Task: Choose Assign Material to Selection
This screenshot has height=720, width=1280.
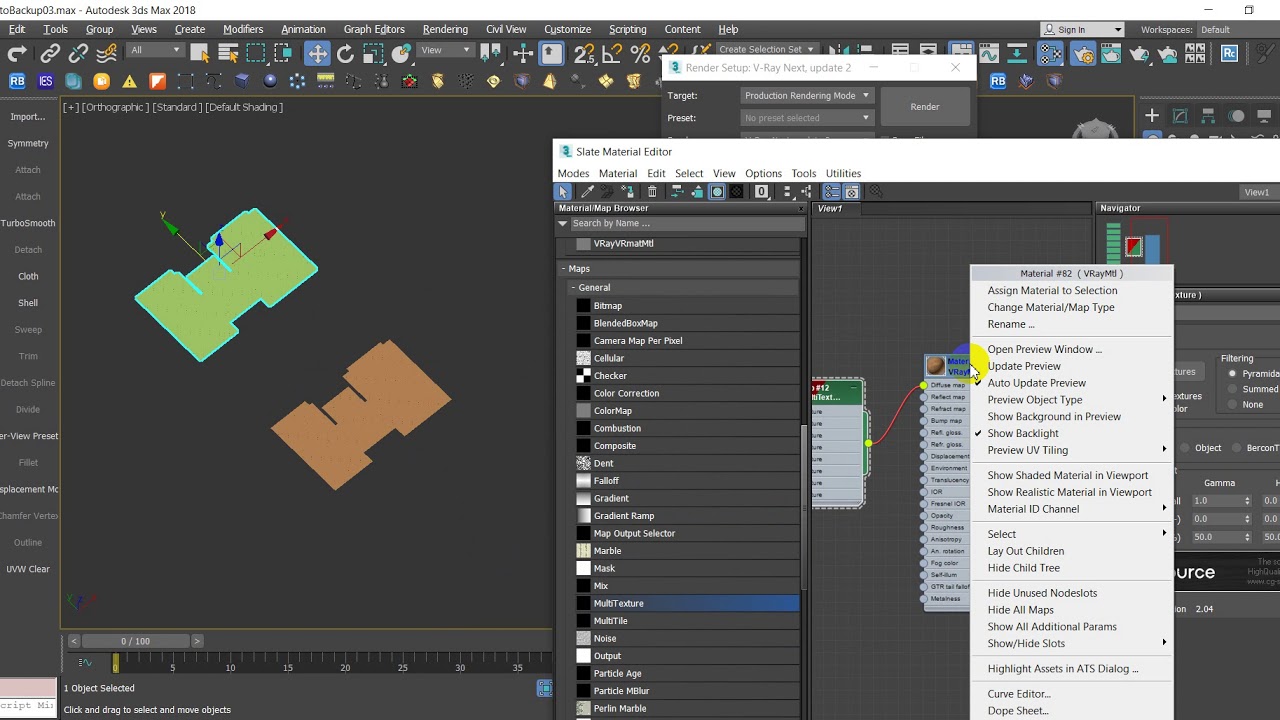Action: (x=1052, y=291)
